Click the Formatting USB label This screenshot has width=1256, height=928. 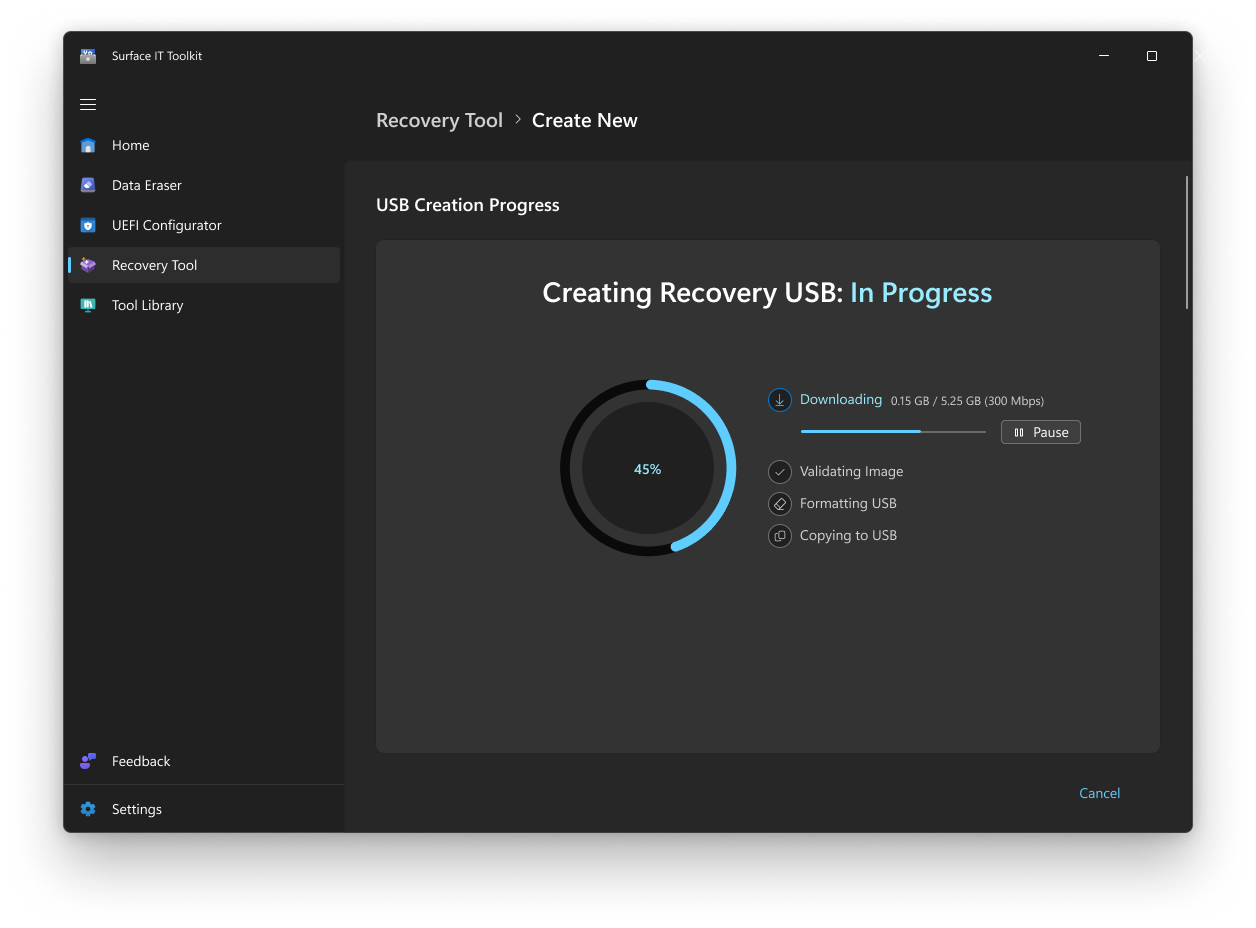click(x=848, y=503)
